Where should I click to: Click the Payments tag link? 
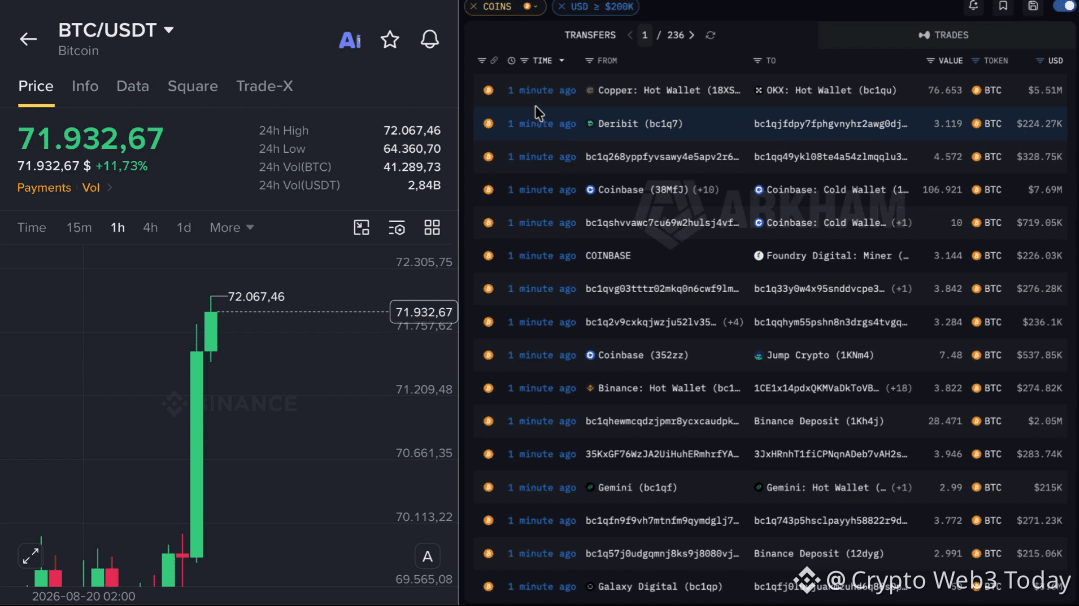44,188
